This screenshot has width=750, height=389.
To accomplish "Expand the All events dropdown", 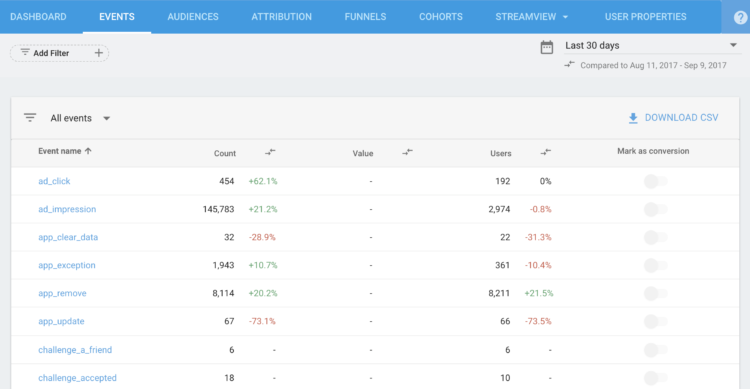I will 80,118.
